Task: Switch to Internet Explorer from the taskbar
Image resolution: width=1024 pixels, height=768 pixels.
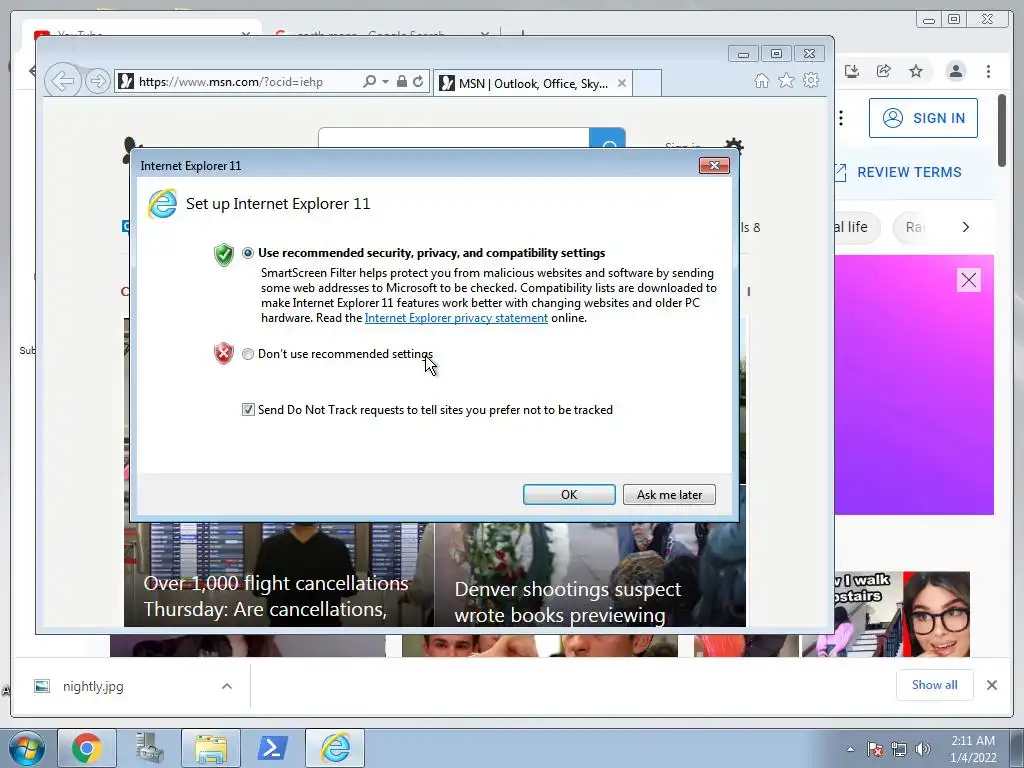Action: [335, 748]
